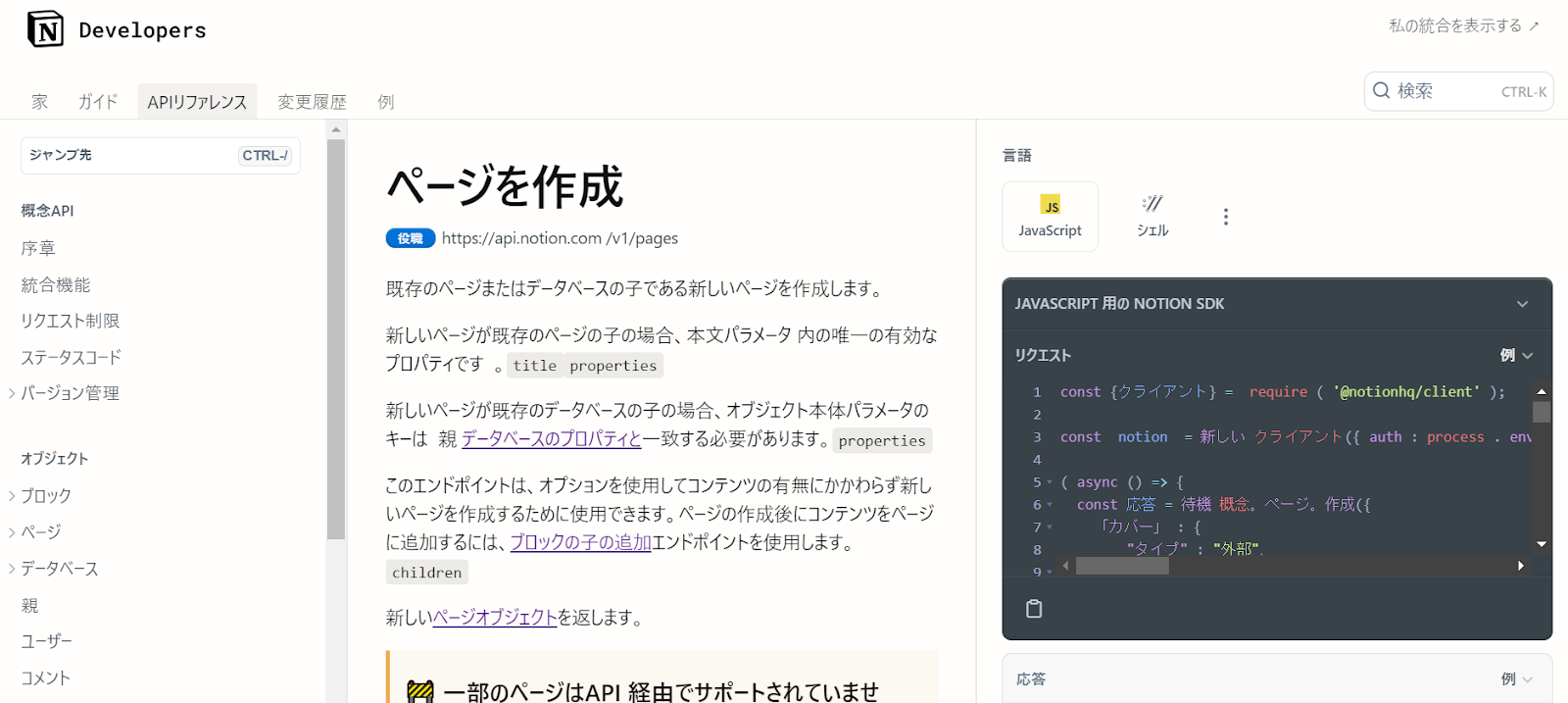Open the リクエスト 例 dropdown

click(x=1516, y=355)
